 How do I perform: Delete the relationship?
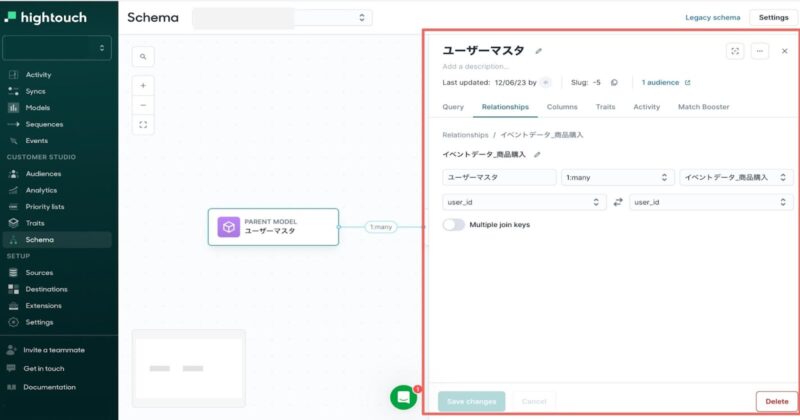click(x=777, y=402)
